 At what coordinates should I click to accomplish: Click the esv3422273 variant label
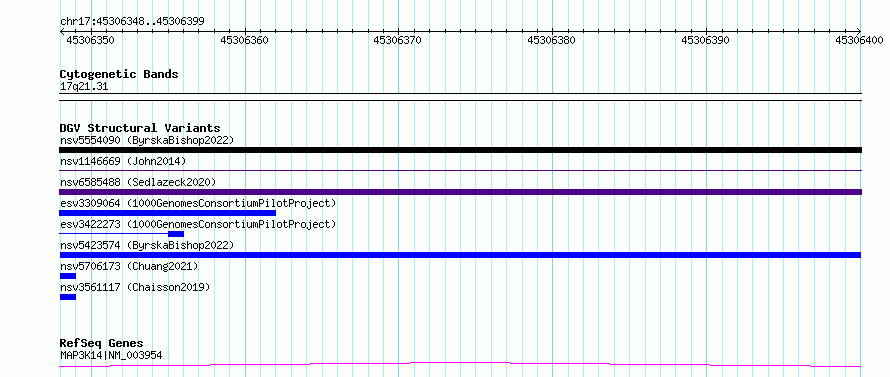click(x=198, y=224)
